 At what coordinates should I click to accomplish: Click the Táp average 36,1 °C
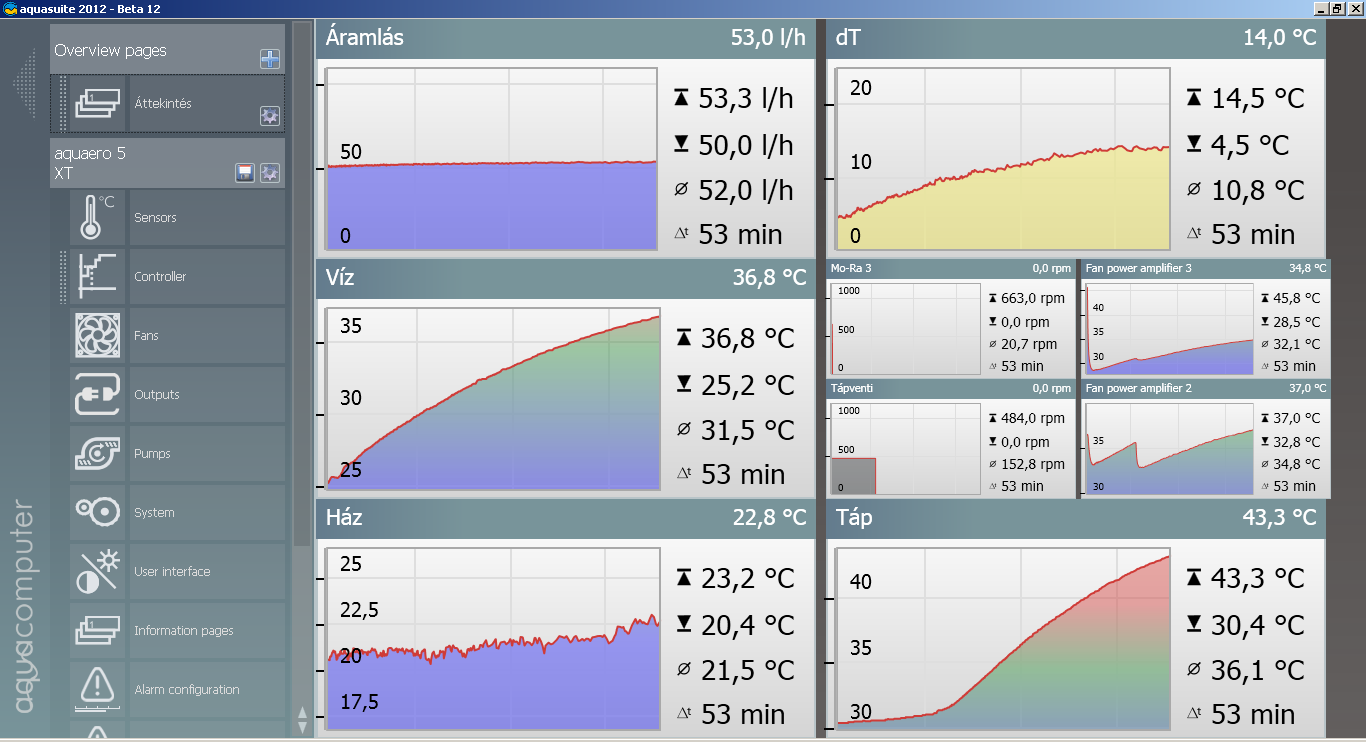1258,670
